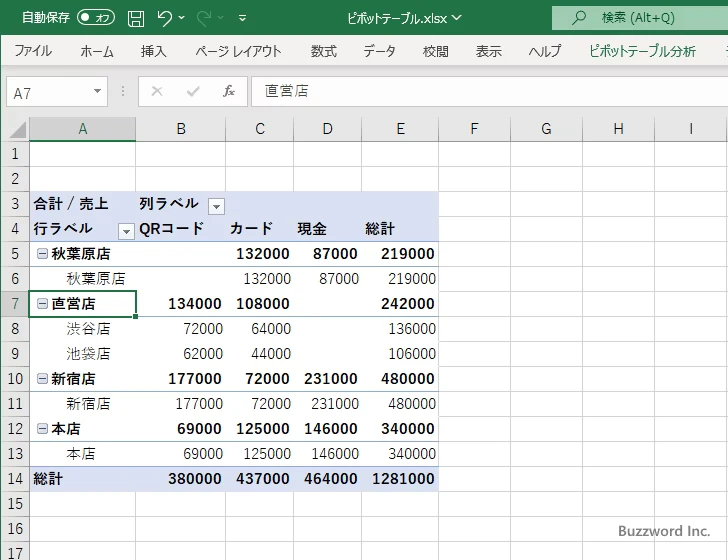Open the ヘルプ tab

pos(545,51)
